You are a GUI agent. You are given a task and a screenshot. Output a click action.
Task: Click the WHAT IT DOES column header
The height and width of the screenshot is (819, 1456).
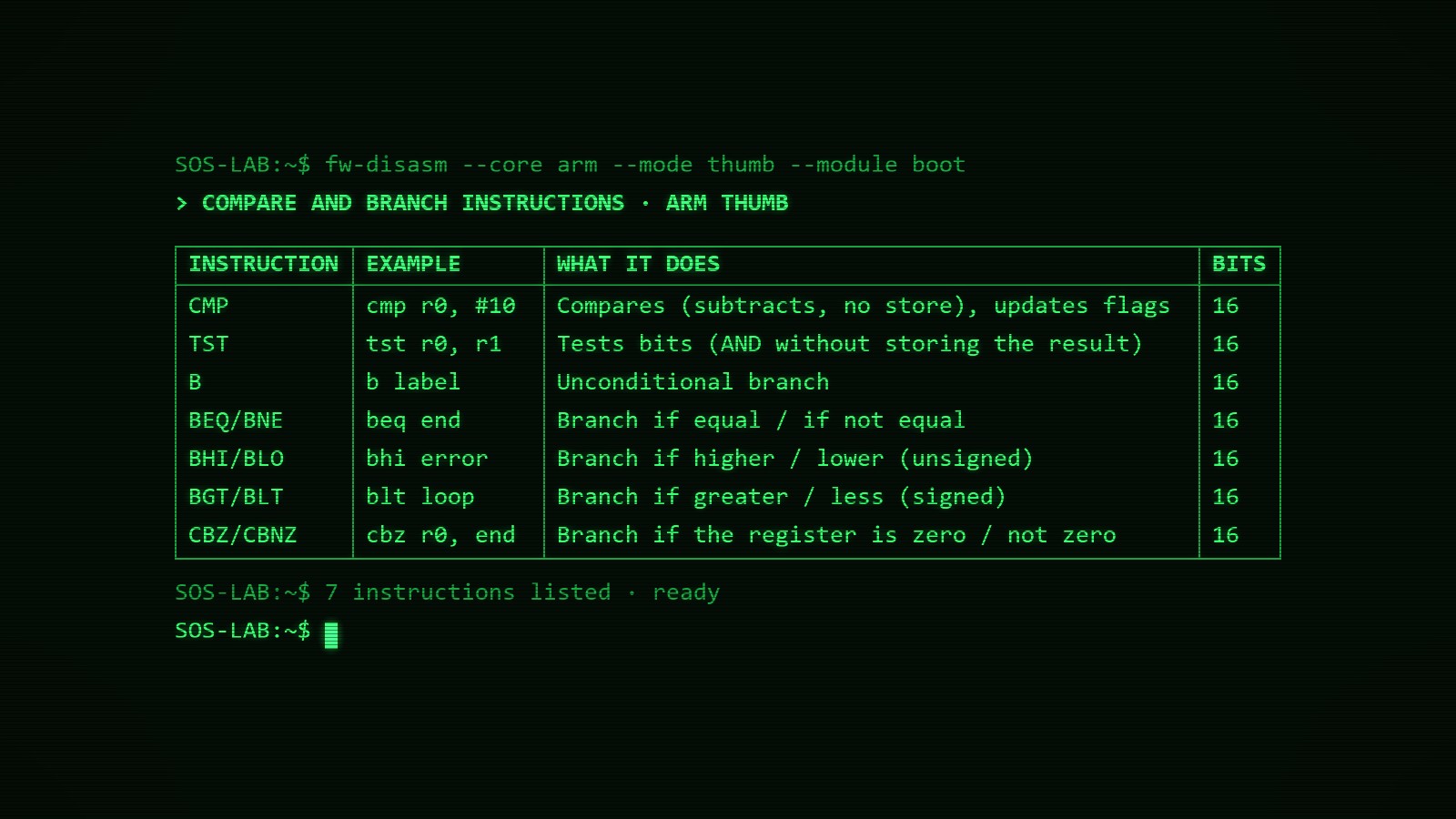click(x=638, y=264)
